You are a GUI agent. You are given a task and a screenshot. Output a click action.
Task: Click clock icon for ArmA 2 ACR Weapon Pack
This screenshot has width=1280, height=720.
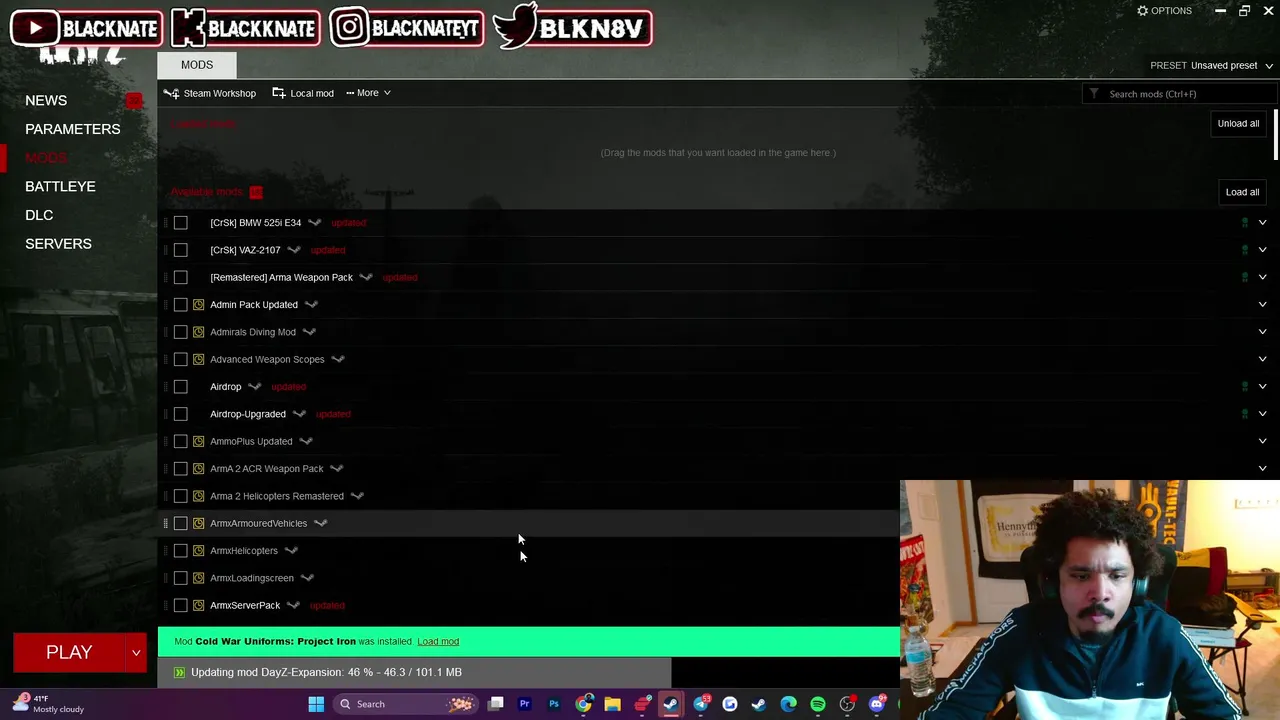[x=198, y=469]
